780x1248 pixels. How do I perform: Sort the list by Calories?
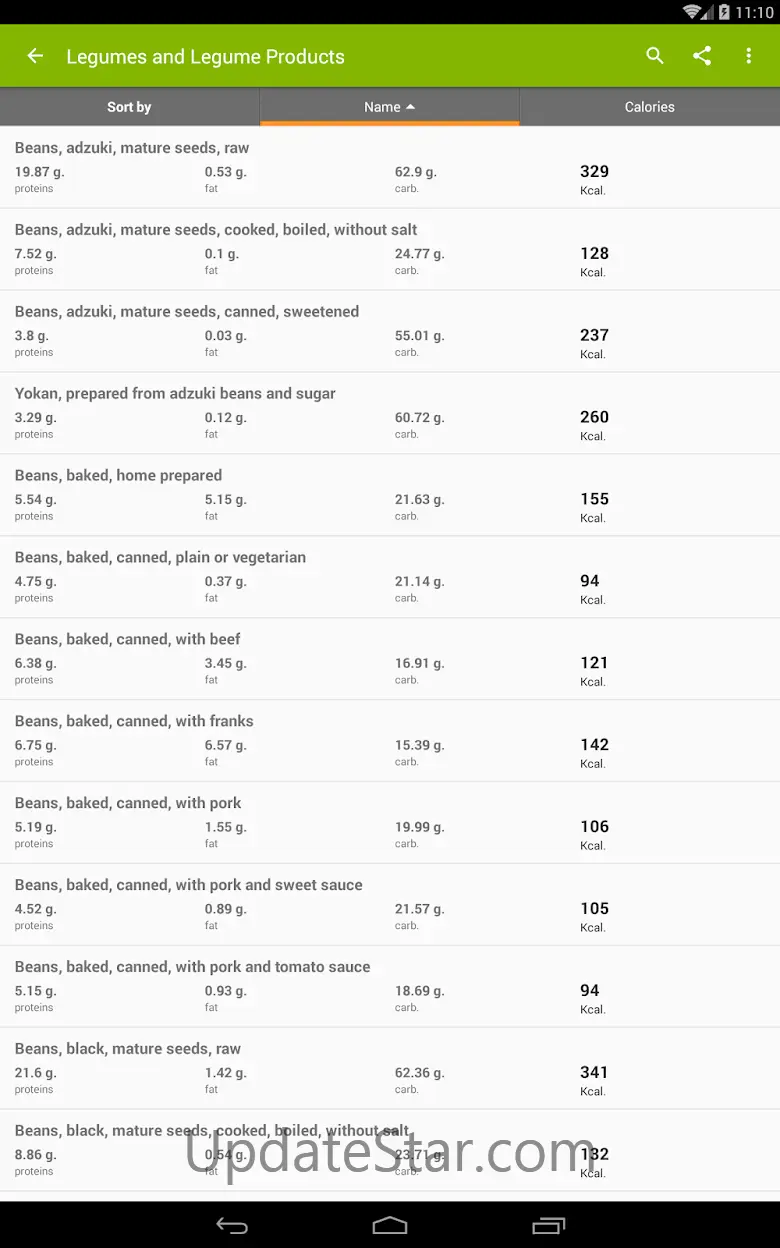click(649, 107)
